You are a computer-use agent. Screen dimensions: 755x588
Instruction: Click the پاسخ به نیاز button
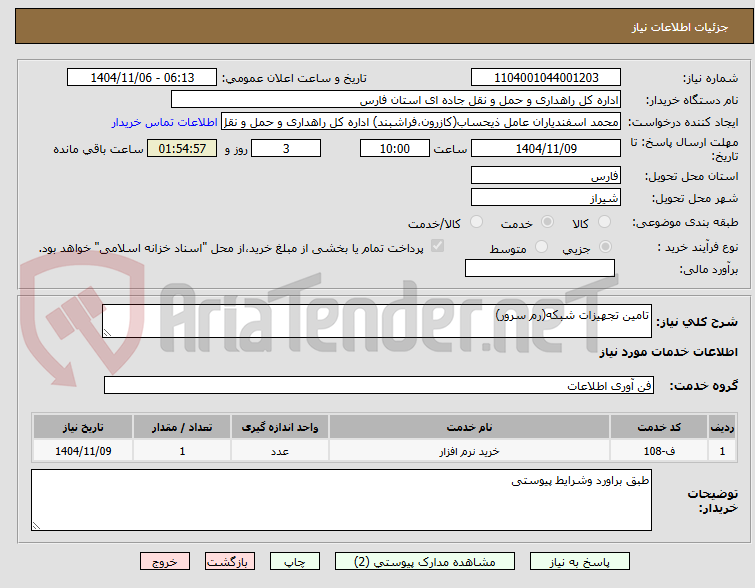(x=580, y=562)
